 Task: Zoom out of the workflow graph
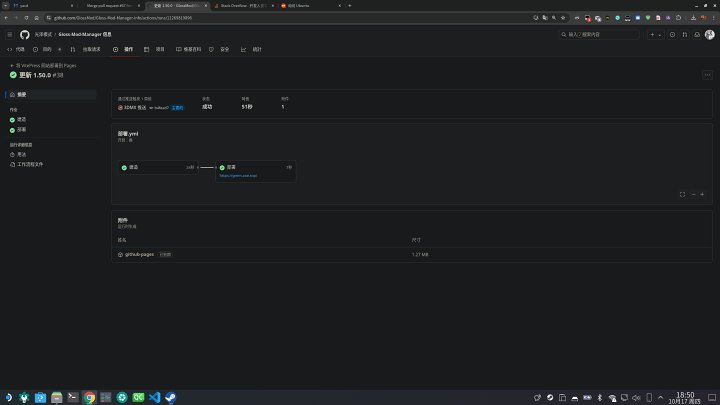click(x=693, y=194)
